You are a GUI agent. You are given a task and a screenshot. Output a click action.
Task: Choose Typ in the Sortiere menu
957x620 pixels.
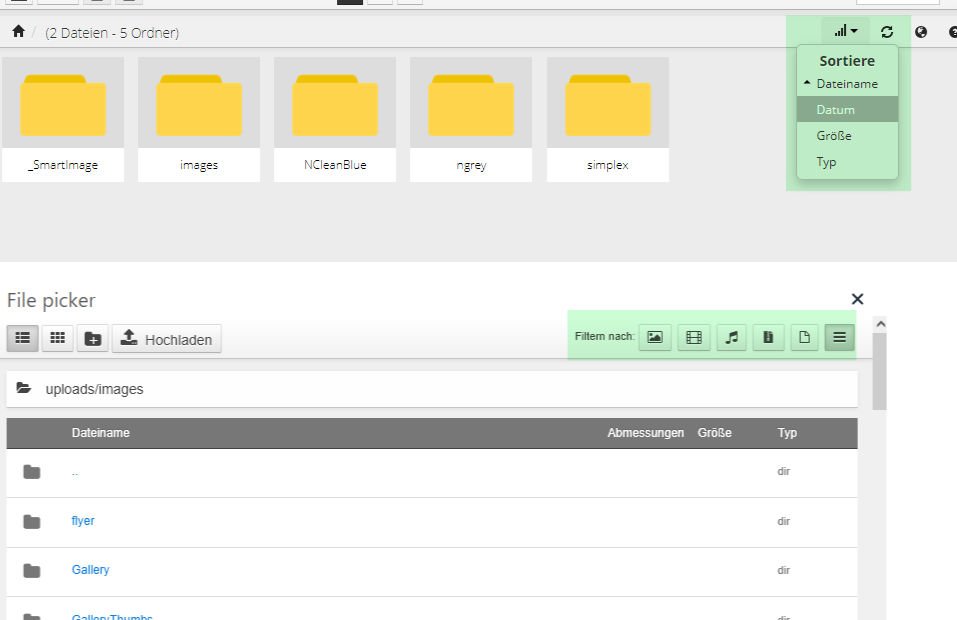tap(826, 162)
